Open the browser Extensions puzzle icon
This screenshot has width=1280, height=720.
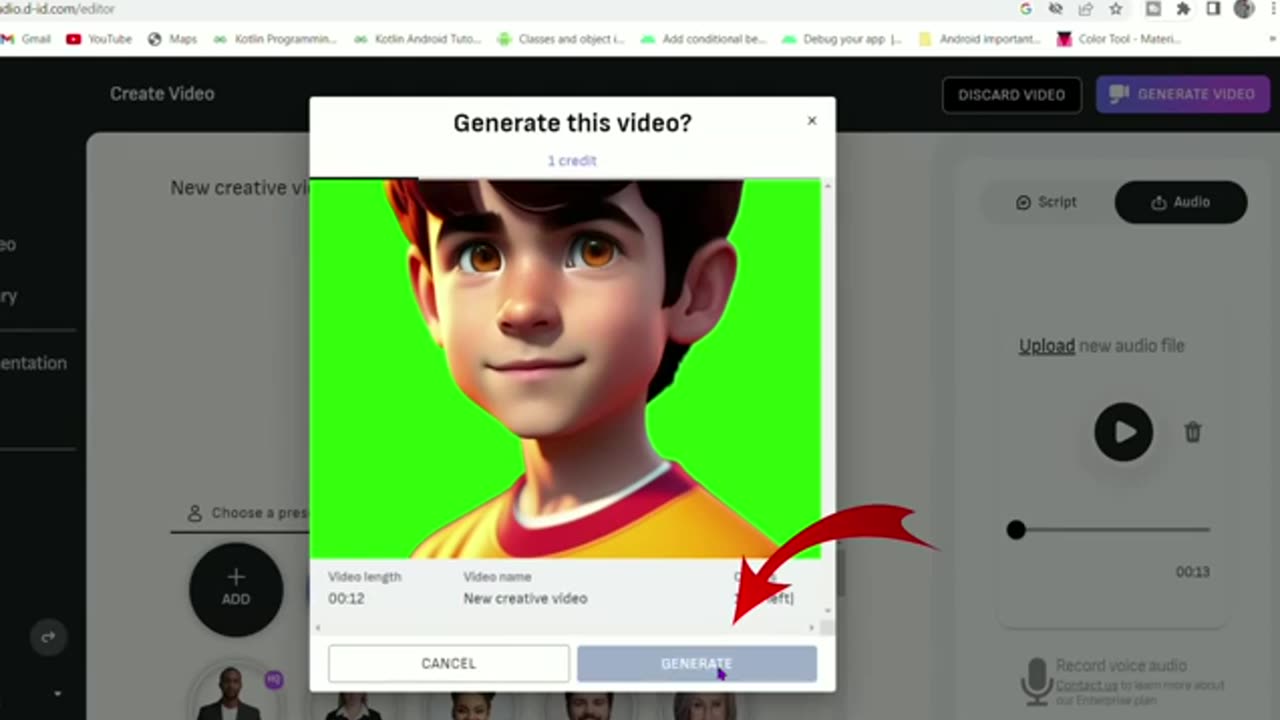point(1184,9)
